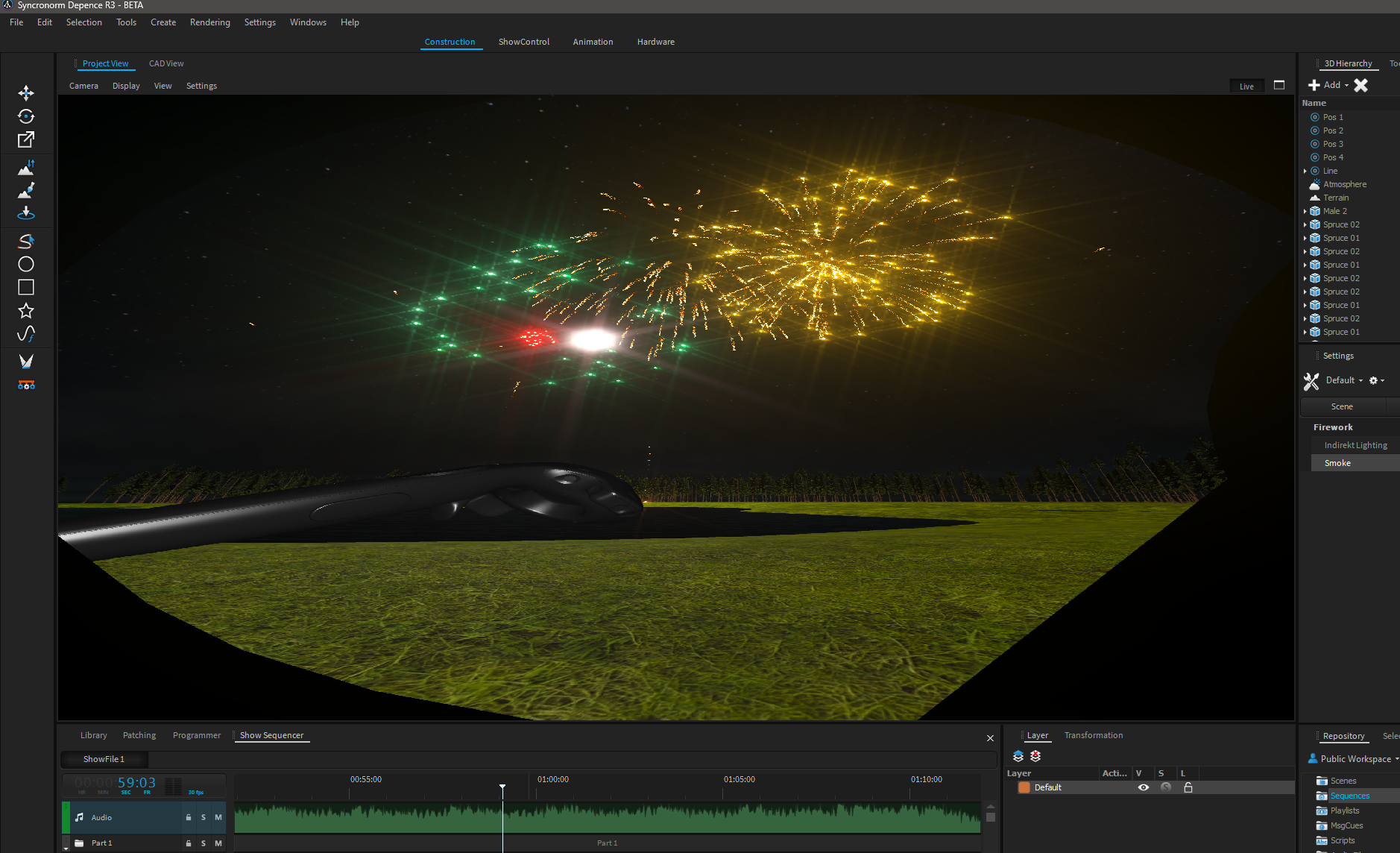The width and height of the screenshot is (1400, 853).
Task: Toggle visibility eye of Default layer
Action: tap(1143, 787)
